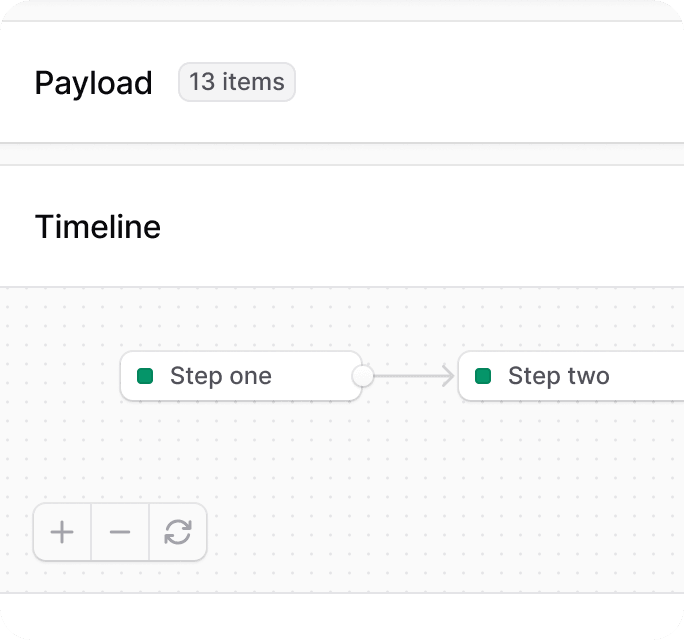
Task: Click the Step two label text
Action: [559, 376]
